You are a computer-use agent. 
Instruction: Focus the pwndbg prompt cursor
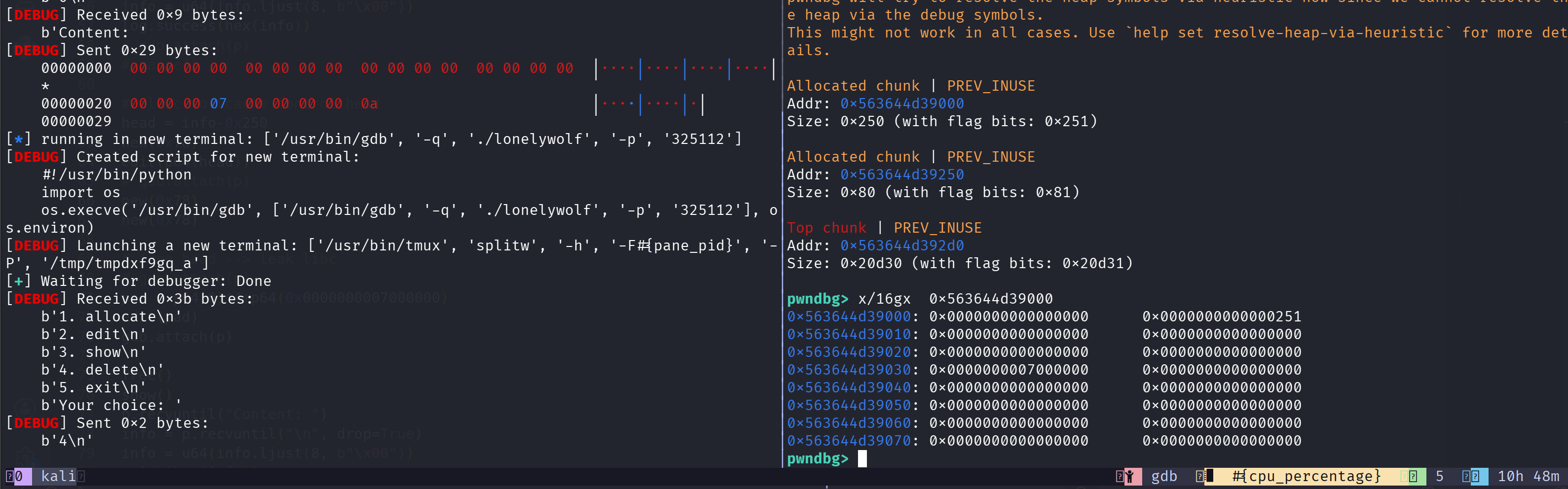click(862, 458)
